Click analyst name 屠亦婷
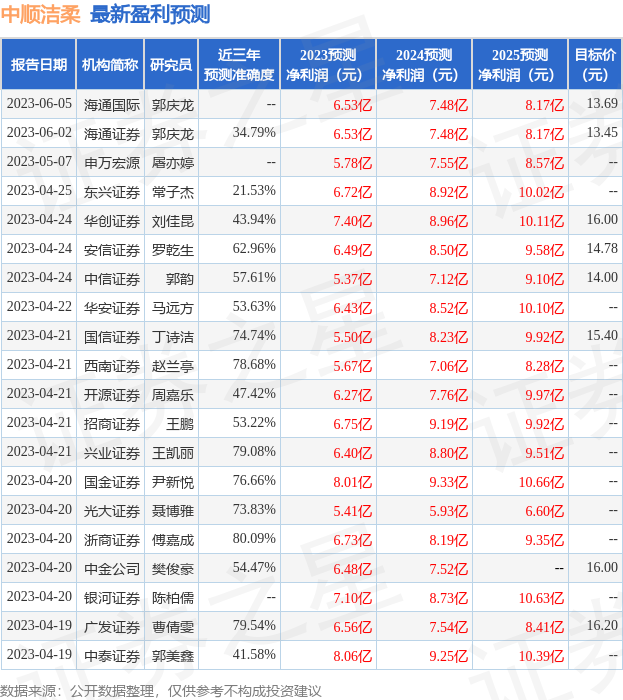Viewport: 623px width, 700px height. coord(173,163)
